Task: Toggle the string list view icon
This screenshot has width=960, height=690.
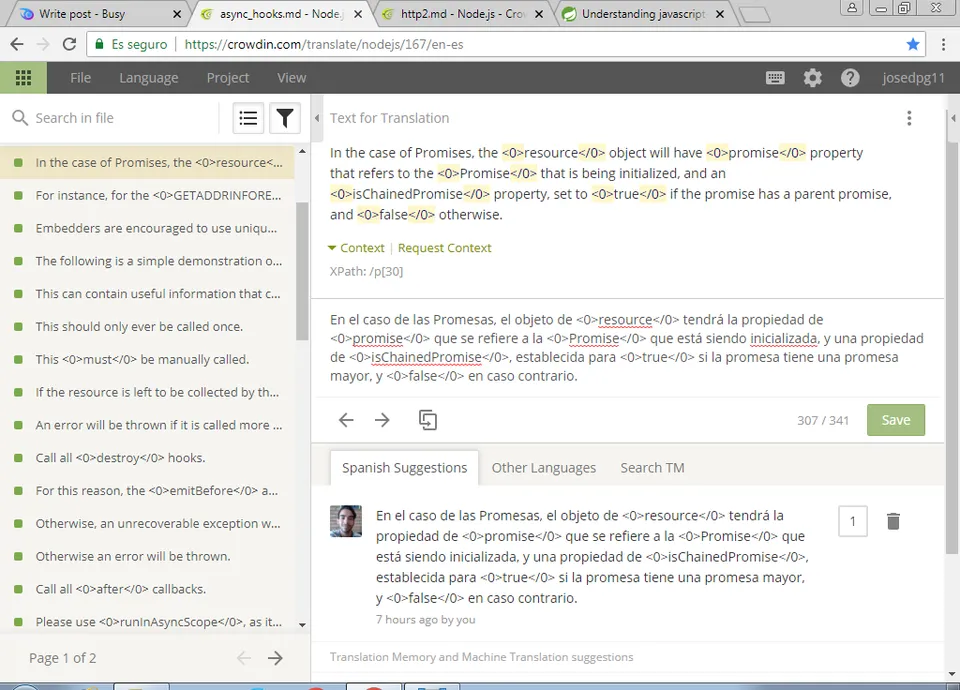Action: [248, 118]
